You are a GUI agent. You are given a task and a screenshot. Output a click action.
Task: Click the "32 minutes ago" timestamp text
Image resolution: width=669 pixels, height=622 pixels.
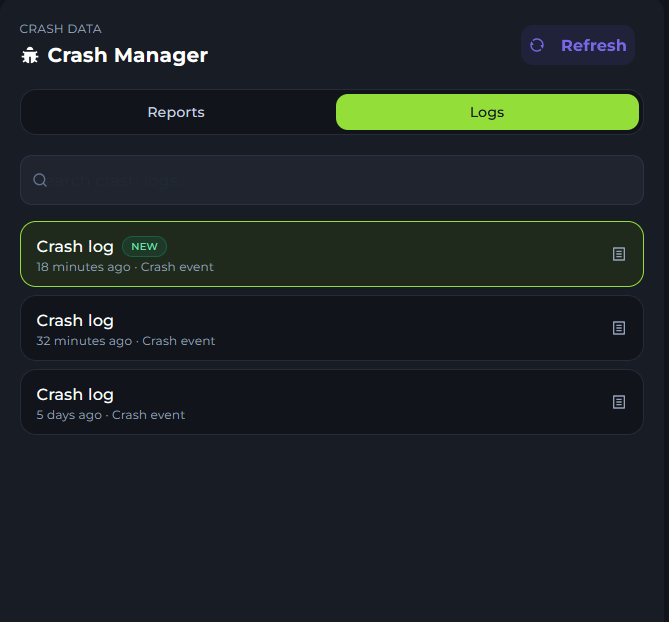point(84,341)
